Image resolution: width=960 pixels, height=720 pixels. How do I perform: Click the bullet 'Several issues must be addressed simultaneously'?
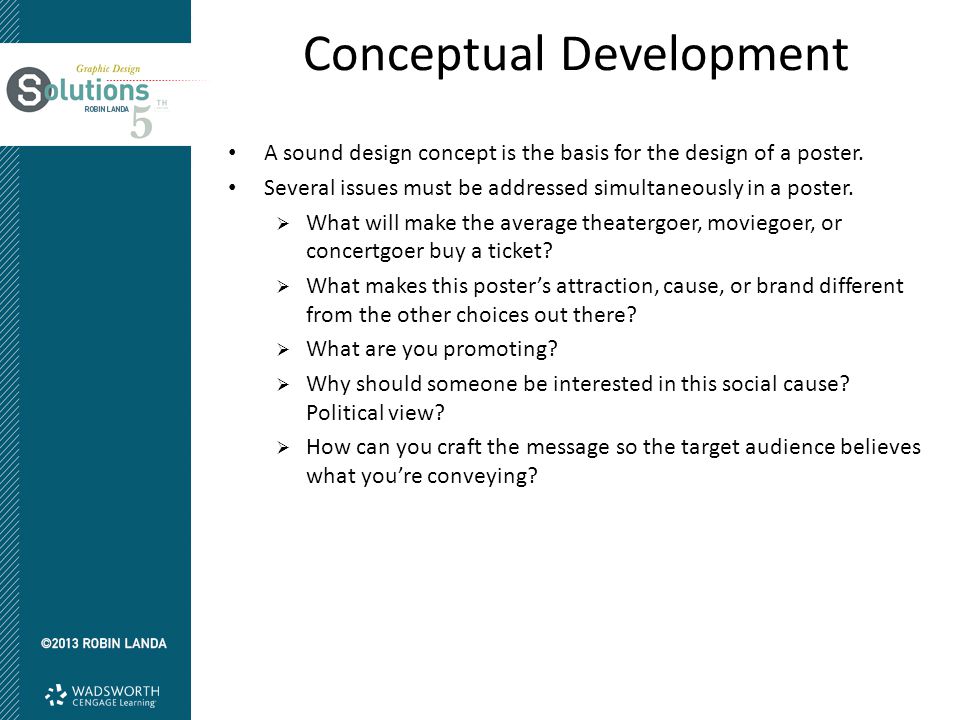click(x=558, y=188)
